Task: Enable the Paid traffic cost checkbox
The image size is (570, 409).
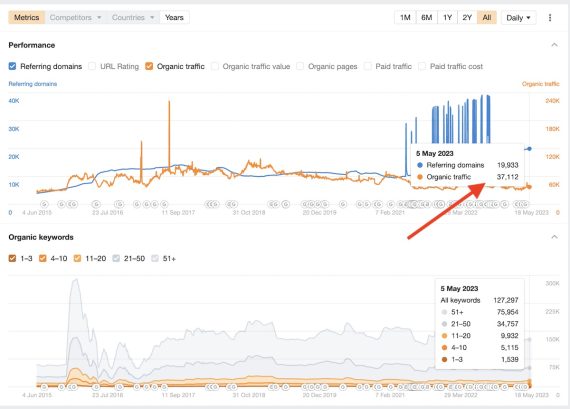Action: [x=422, y=66]
